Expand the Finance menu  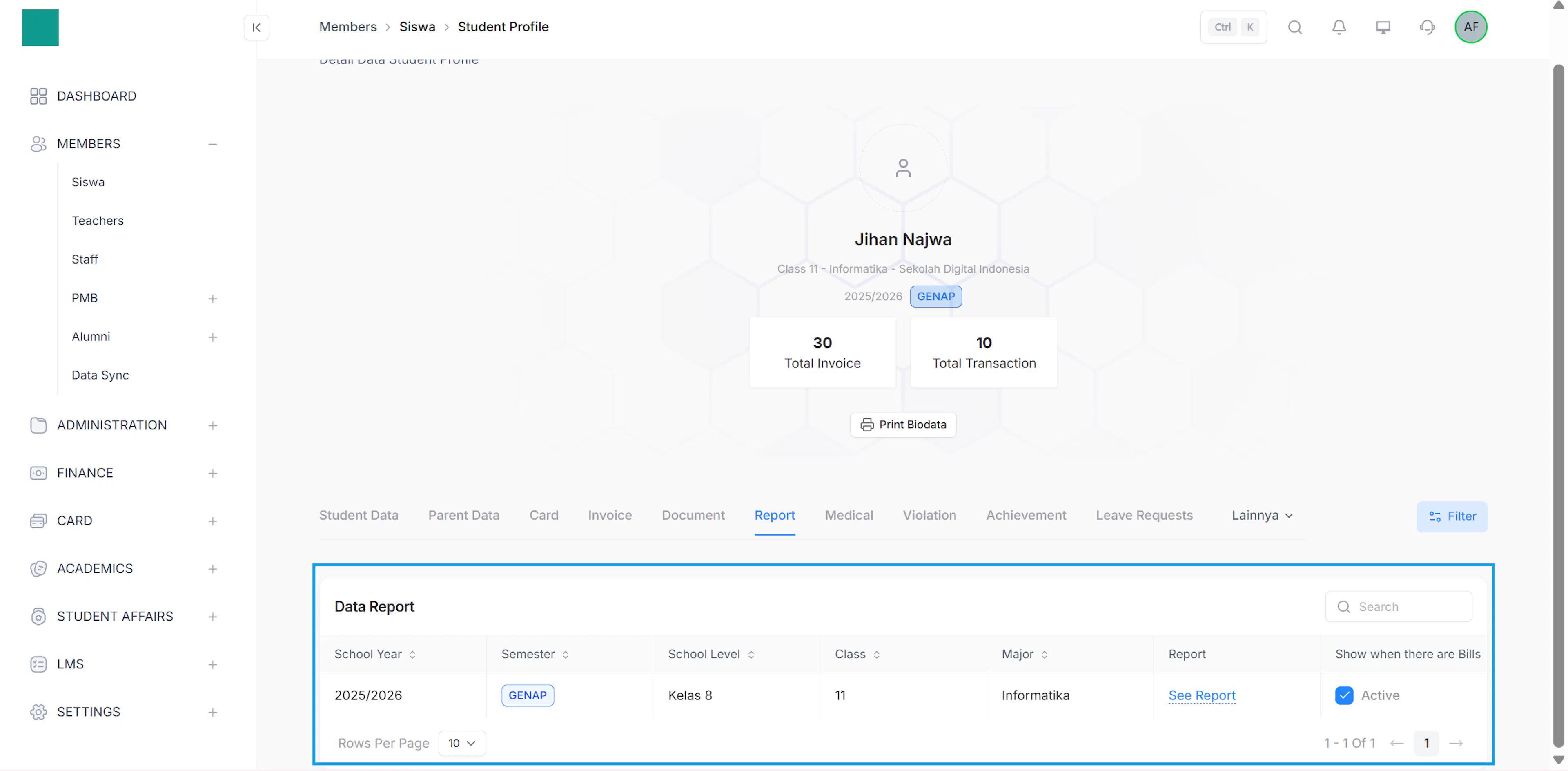[x=212, y=474]
